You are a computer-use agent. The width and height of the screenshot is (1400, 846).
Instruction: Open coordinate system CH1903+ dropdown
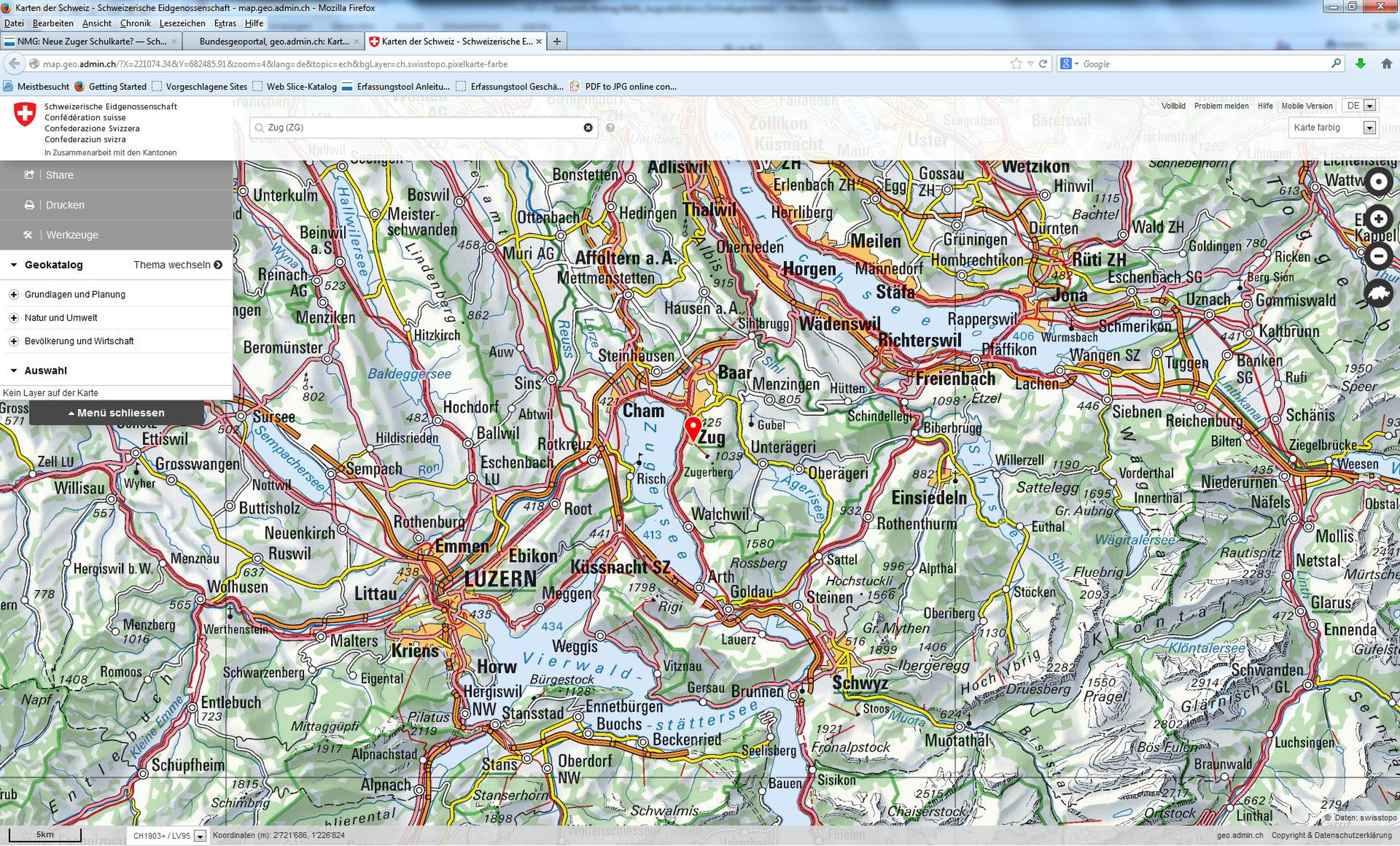[199, 836]
